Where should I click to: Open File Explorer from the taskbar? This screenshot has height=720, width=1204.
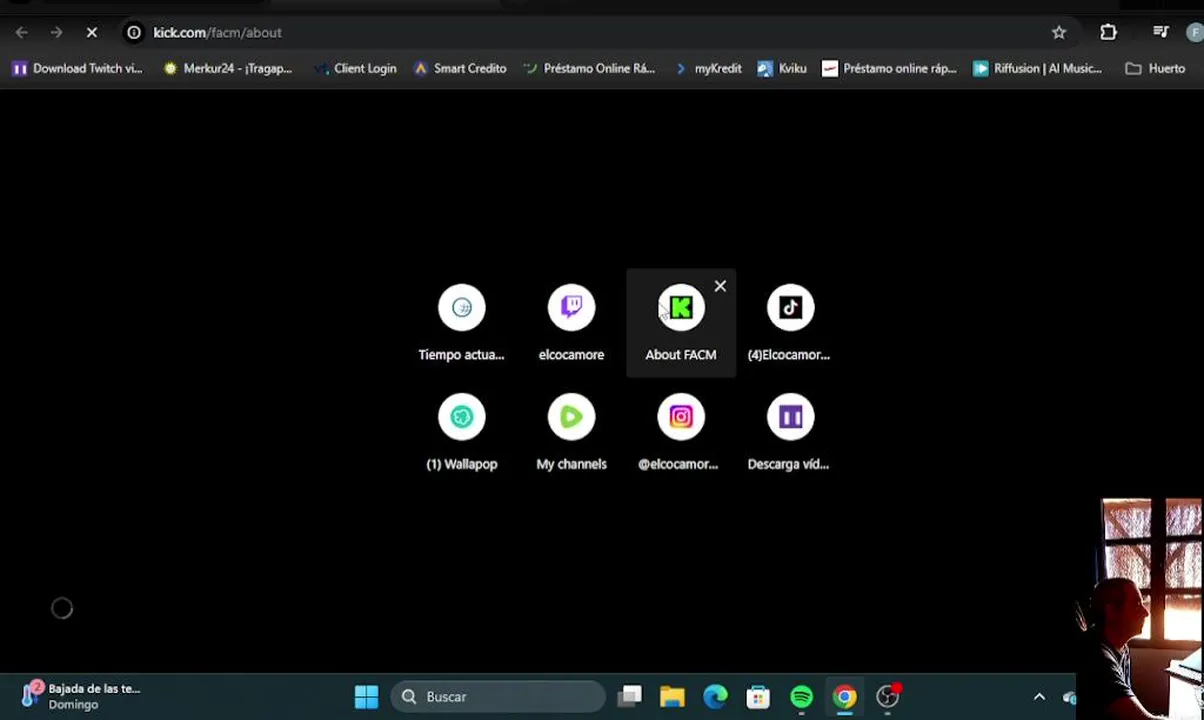click(672, 697)
